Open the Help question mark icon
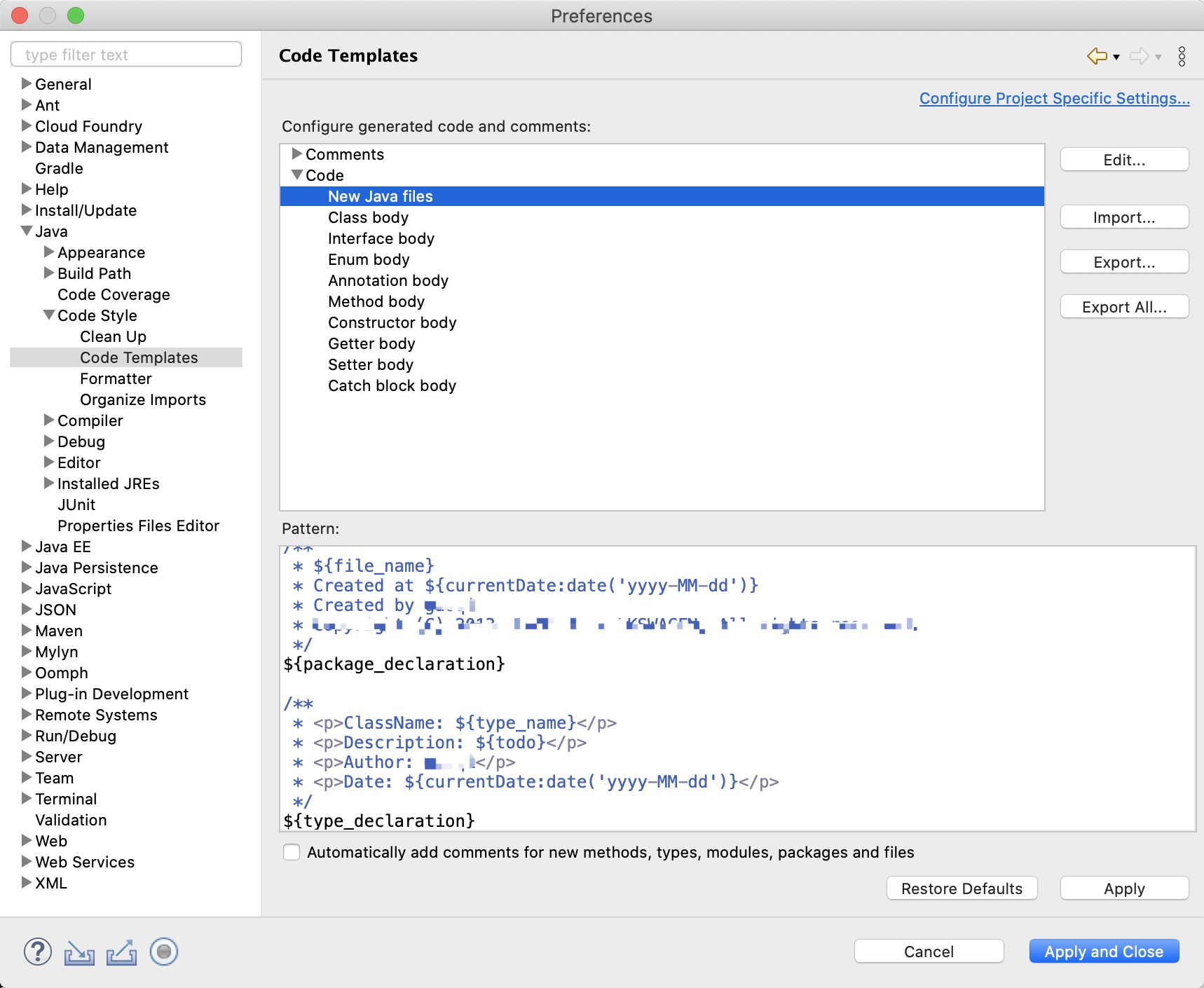Viewport: 1204px width, 988px height. coord(38,952)
